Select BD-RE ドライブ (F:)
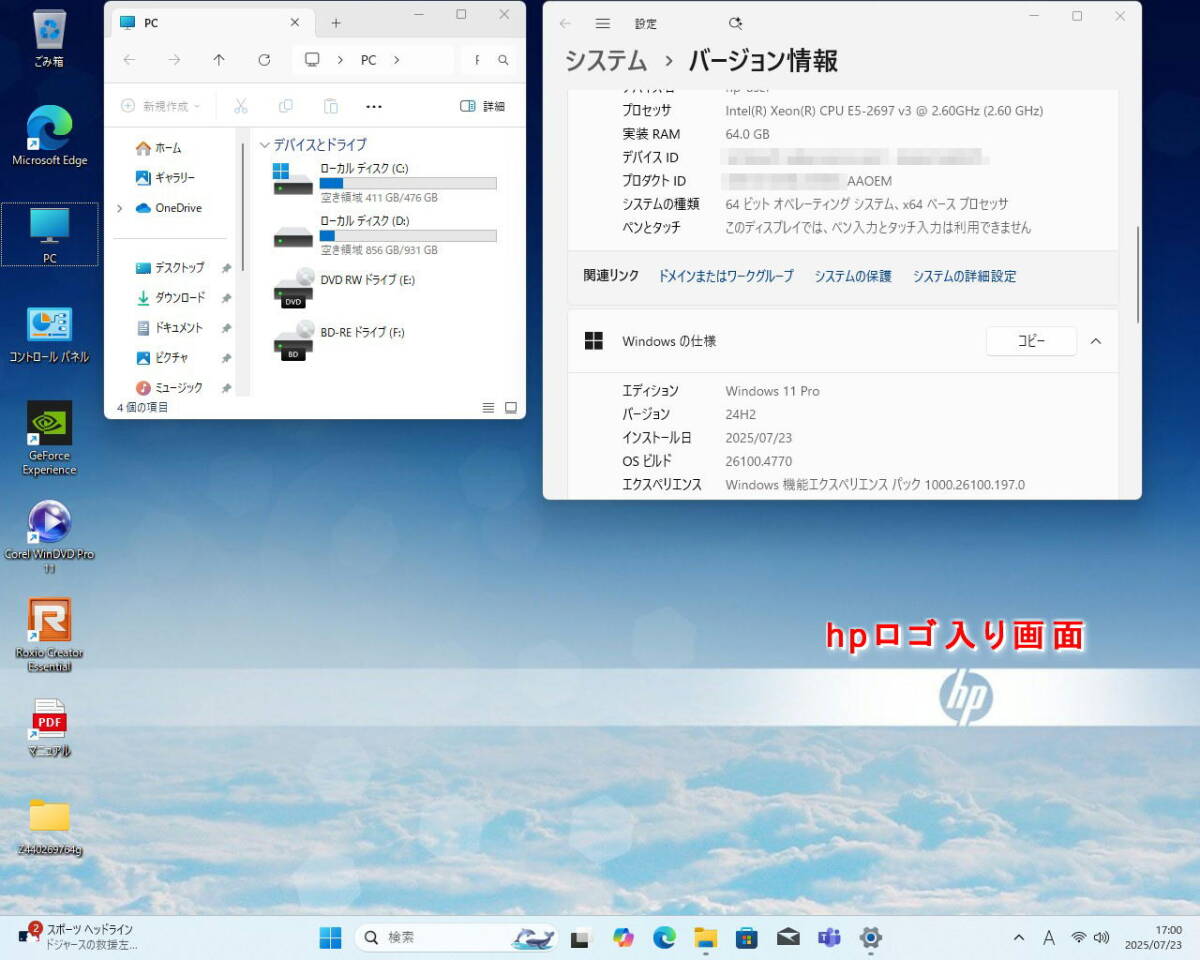This screenshot has width=1200, height=960. pyautogui.click(x=339, y=339)
